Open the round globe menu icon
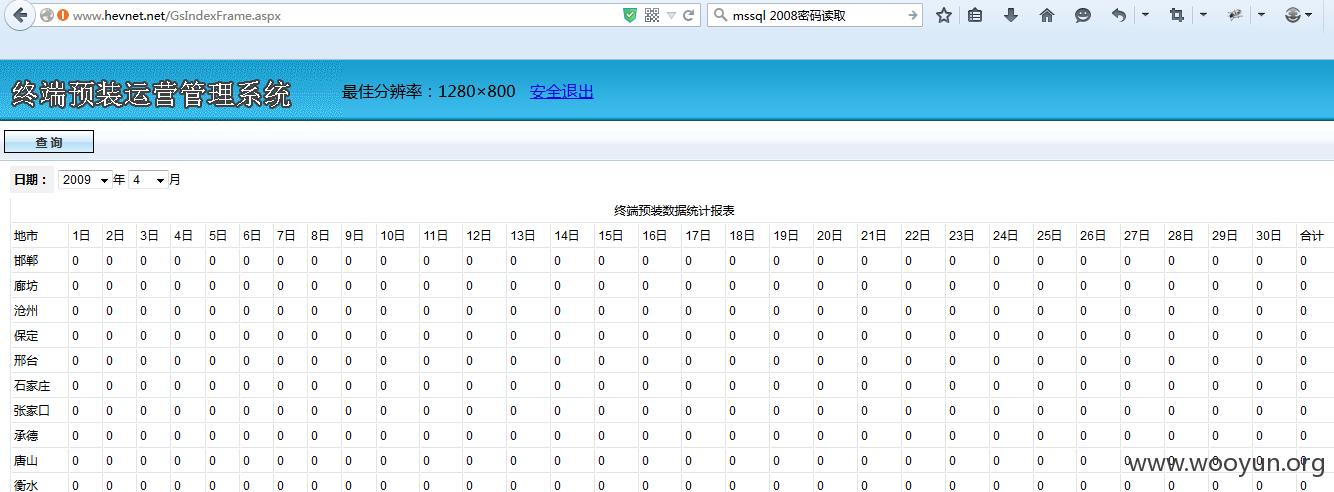Image resolution: width=1334 pixels, height=492 pixels. [1293, 15]
